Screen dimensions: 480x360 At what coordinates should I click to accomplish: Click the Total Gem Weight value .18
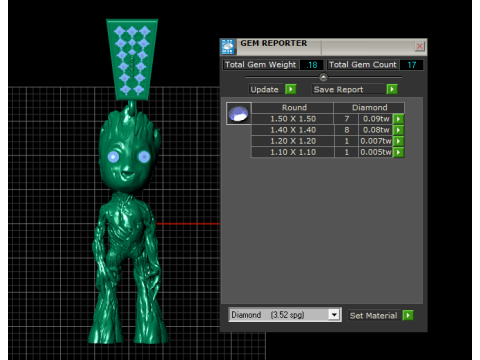pyautogui.click(x=312, y=65)
